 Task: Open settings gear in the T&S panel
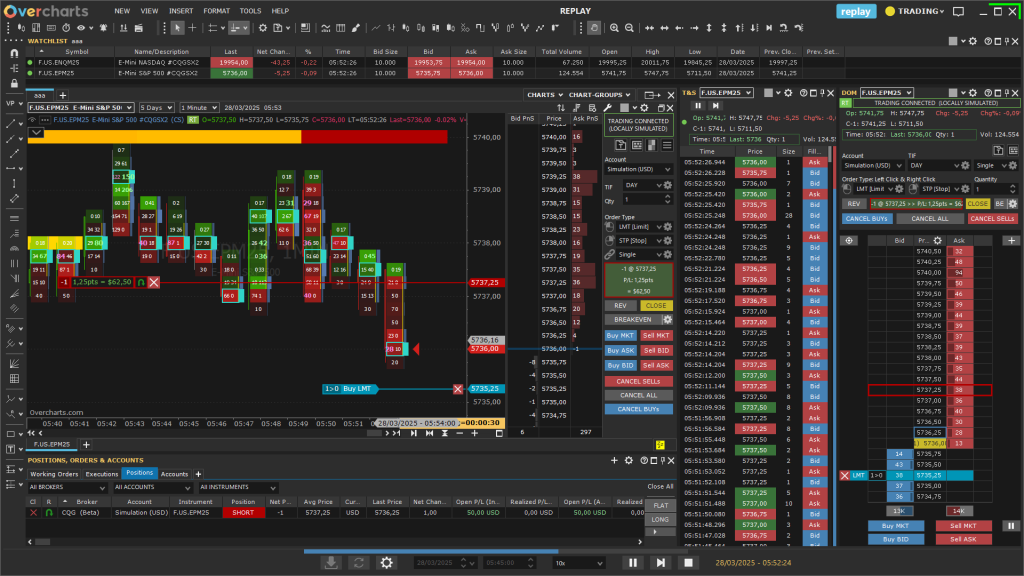[x=788, y=93]
